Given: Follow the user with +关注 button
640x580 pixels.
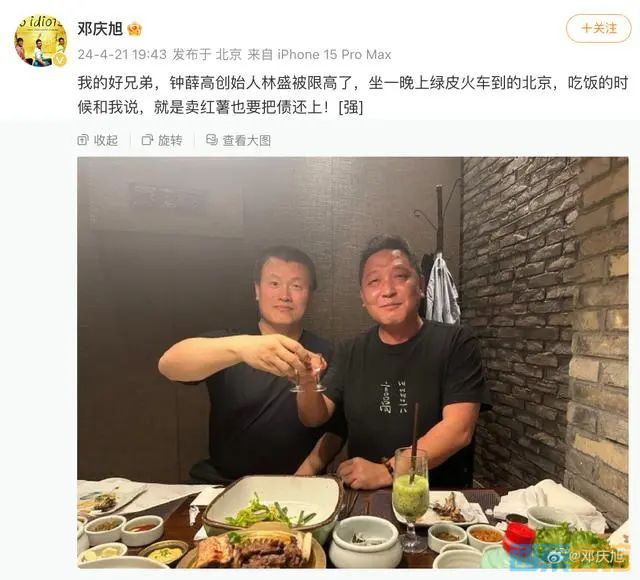Looking at the screenshot, I should point(598,28).
